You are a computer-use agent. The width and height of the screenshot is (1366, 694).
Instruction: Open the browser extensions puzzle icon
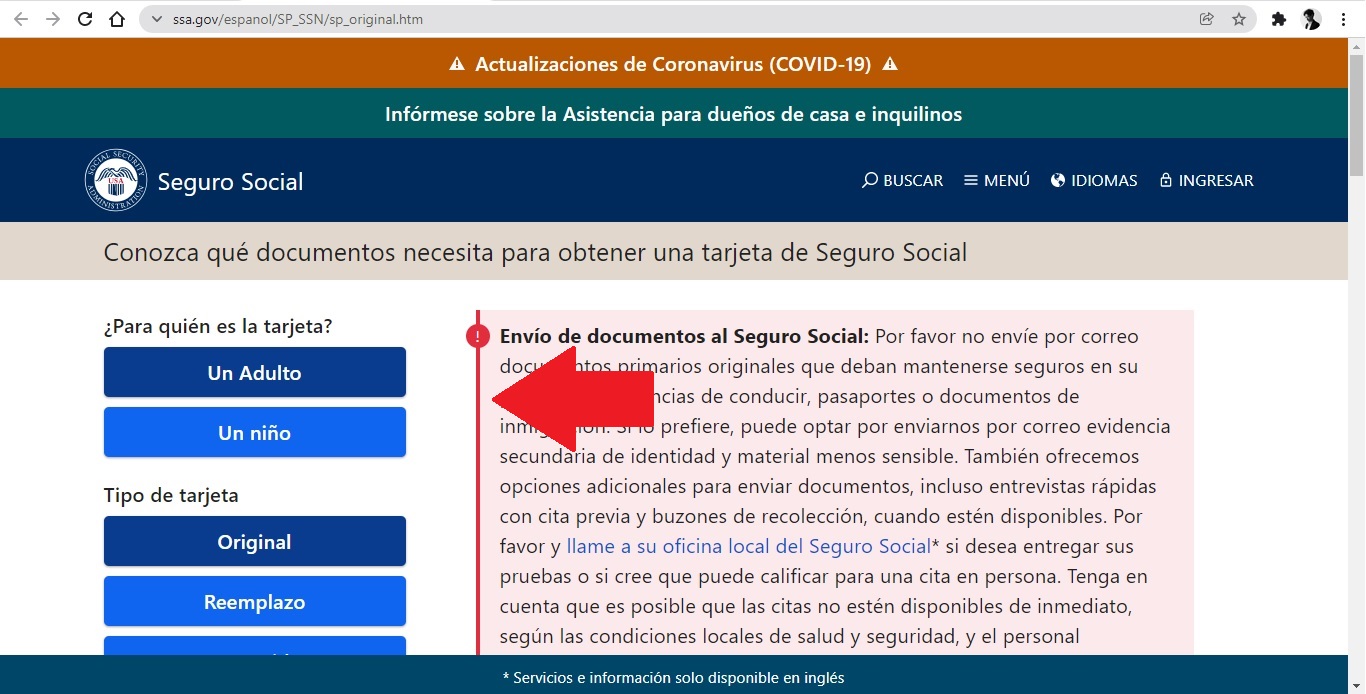pos(1279,18)
